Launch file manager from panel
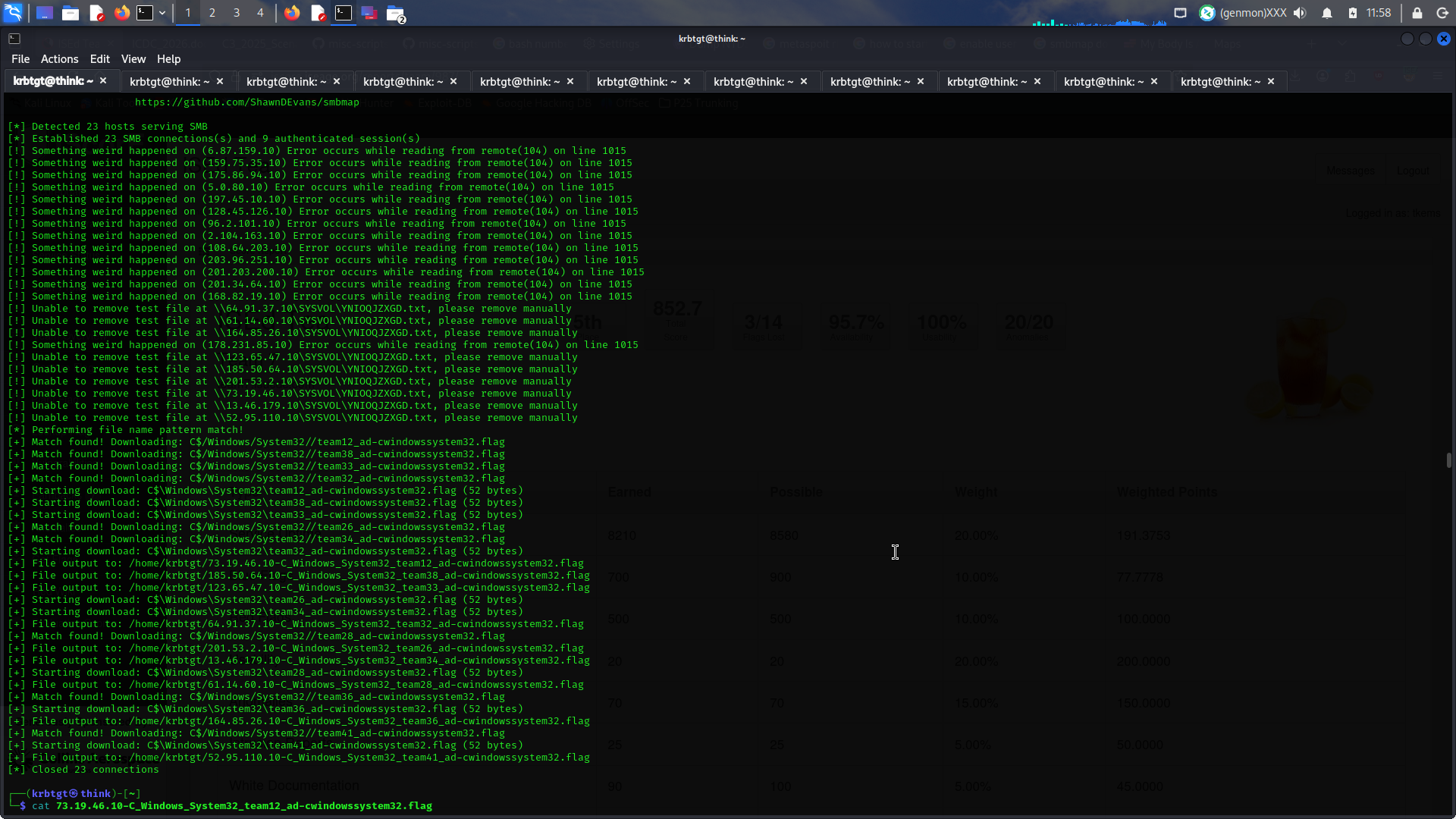 point(71,13)
